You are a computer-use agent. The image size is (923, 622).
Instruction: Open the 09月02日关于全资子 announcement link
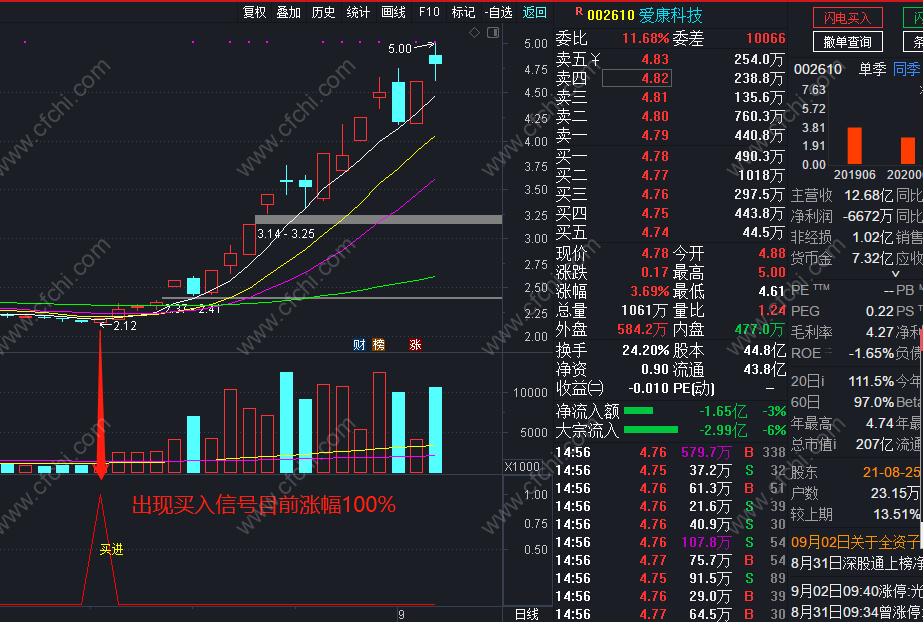(x=856, y=541)
